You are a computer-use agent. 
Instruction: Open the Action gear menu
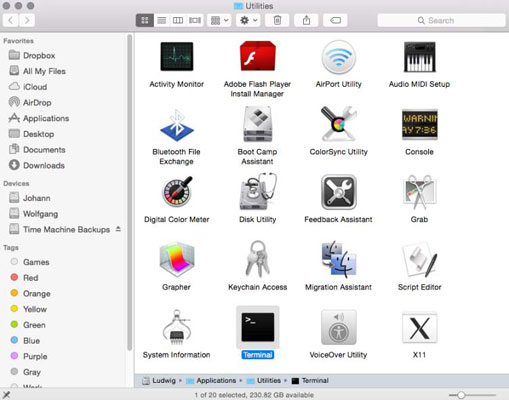(x=248, y=20)
